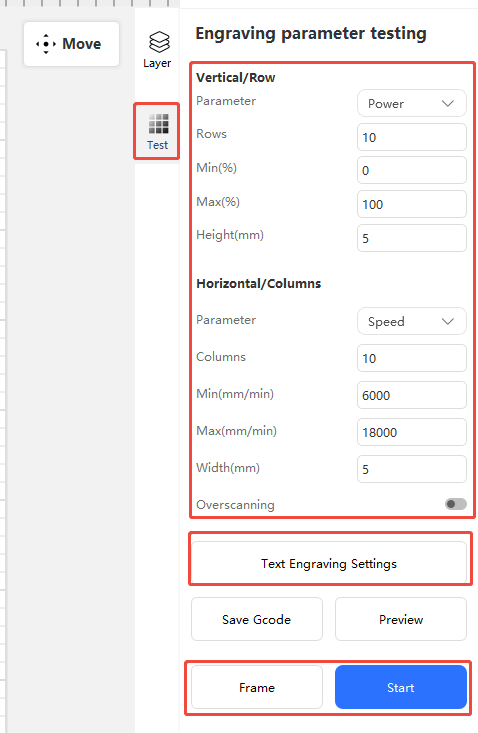Click the Columns count field

pos(412,358)
